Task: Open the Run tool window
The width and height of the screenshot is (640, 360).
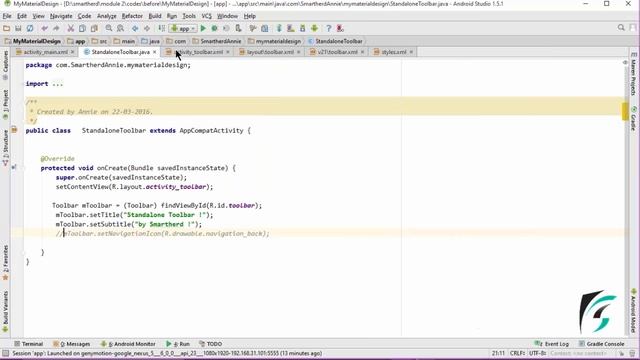Action: point(178,344)
